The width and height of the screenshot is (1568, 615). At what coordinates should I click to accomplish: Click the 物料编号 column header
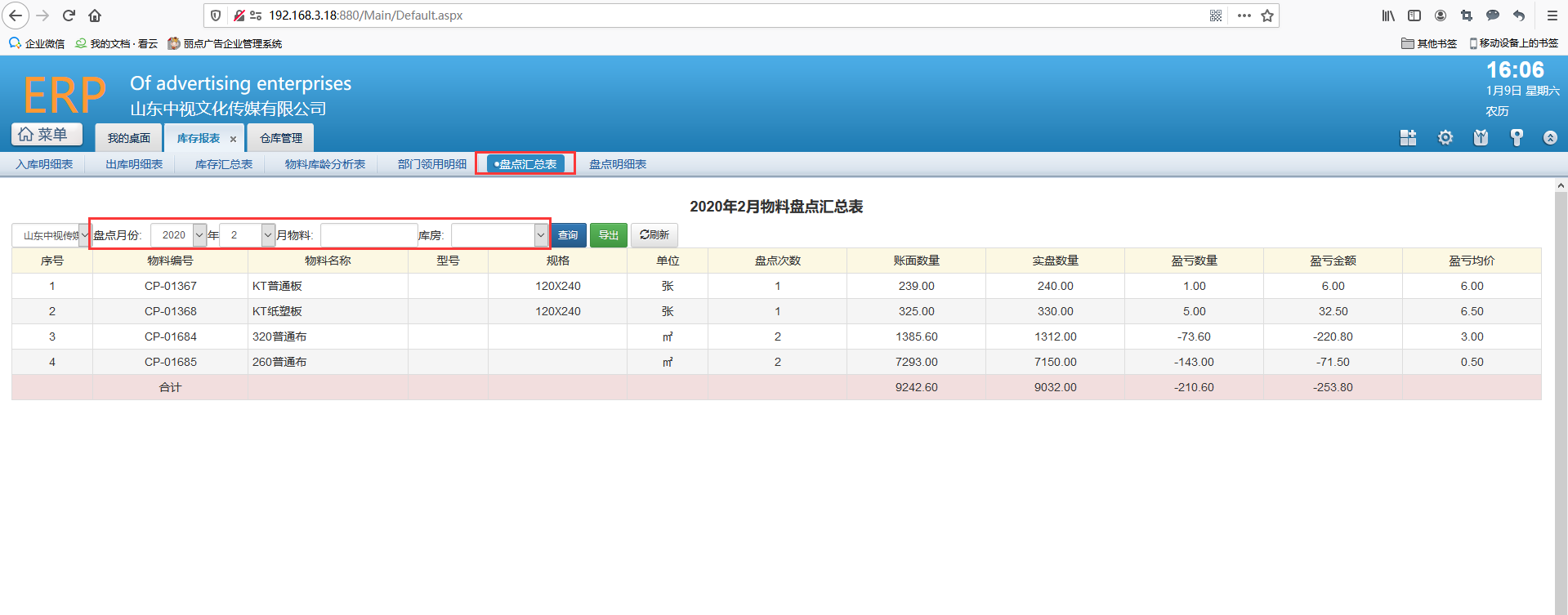pyautogui.click(x=170, y=261)
